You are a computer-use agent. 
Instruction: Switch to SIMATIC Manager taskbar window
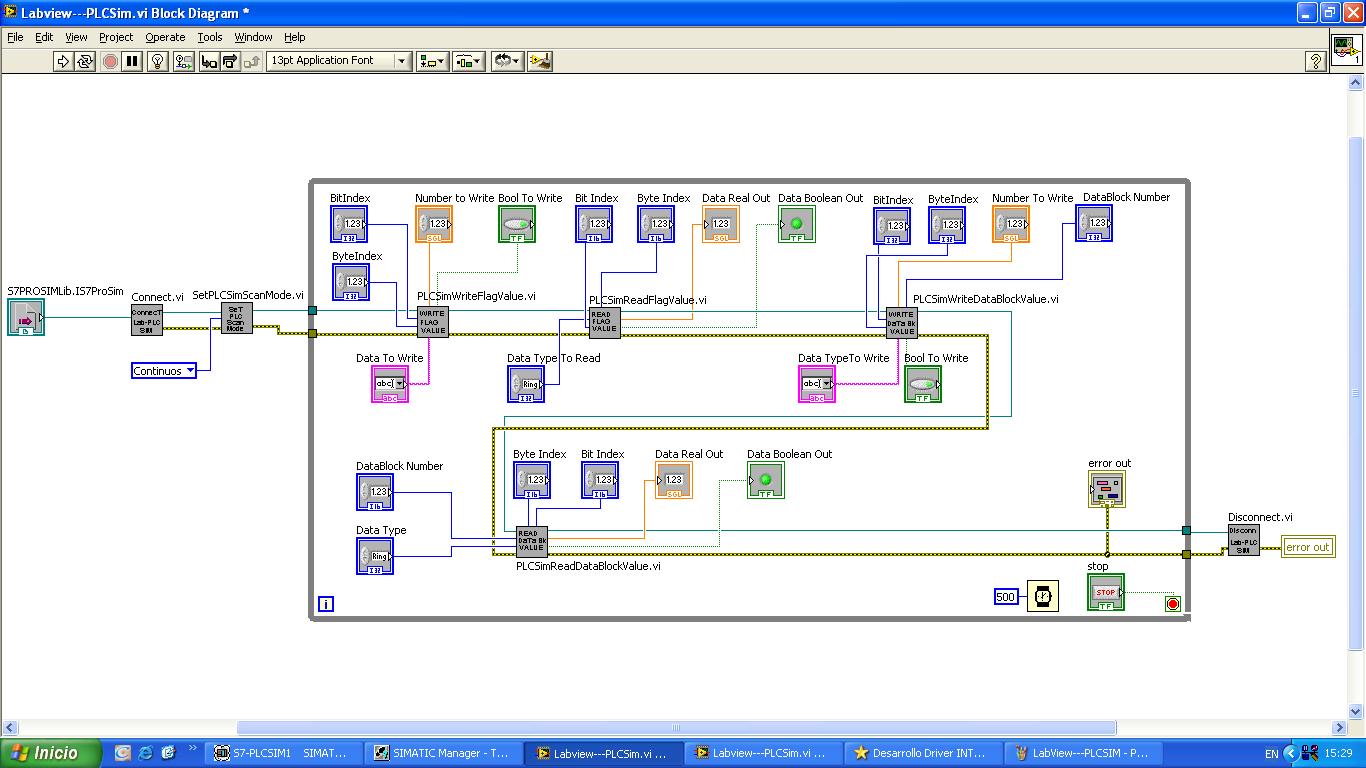pos(442,753)
